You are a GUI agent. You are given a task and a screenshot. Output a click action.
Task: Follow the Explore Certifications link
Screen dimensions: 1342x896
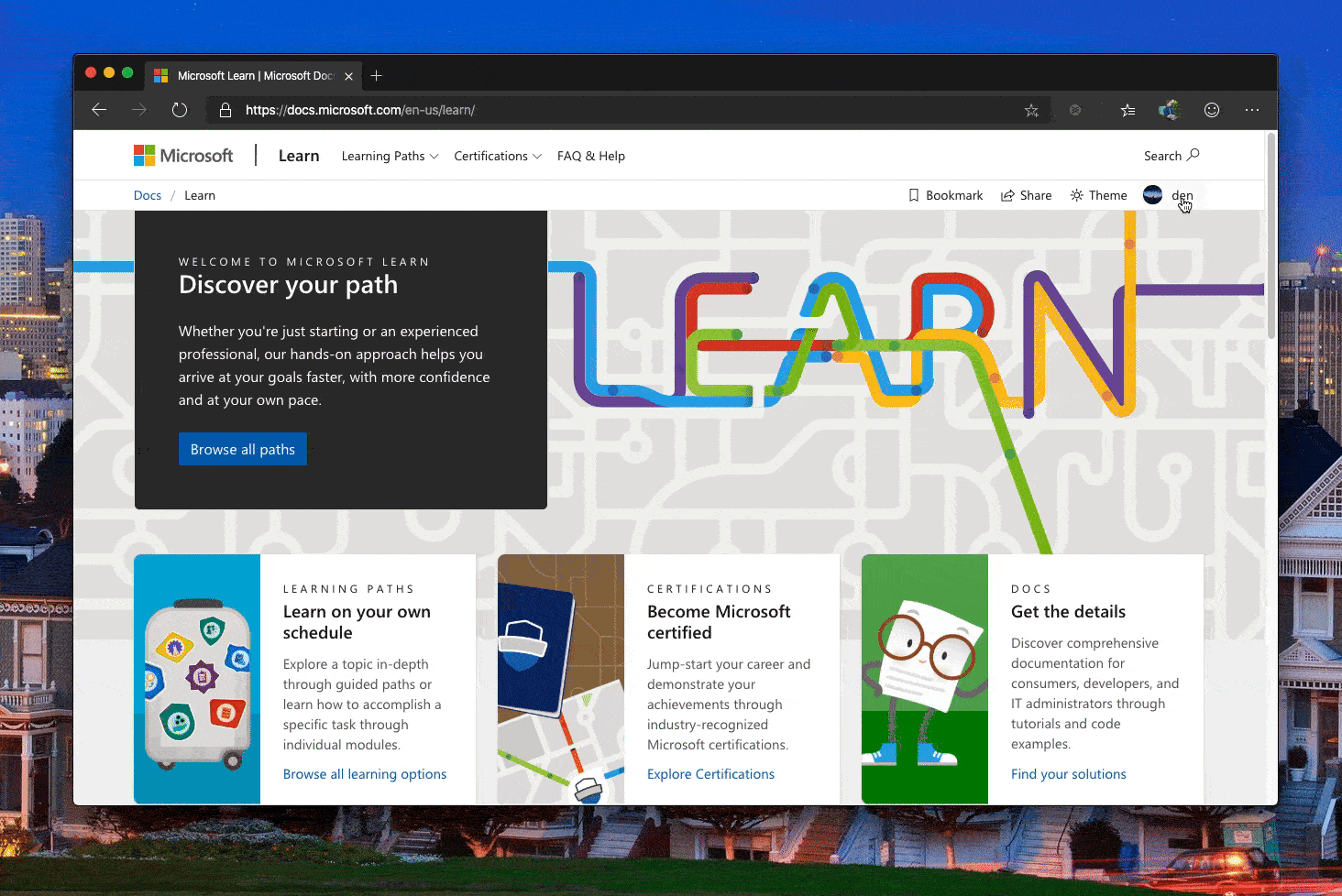pos(710,773)
